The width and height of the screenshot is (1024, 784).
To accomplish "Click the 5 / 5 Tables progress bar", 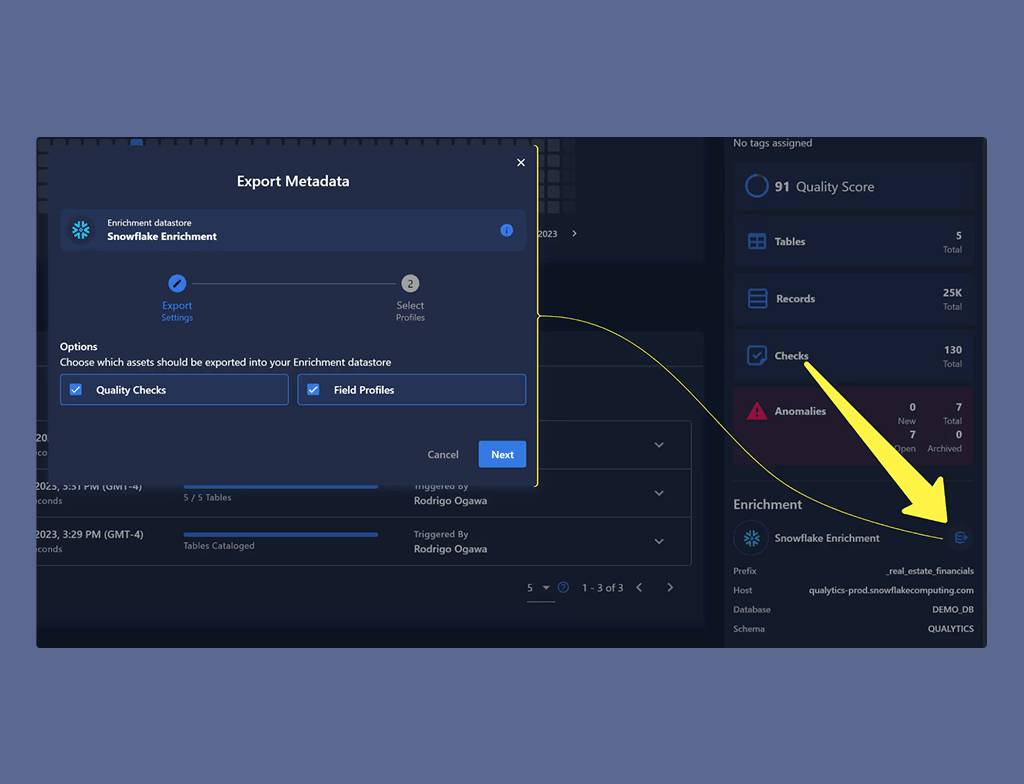I will click(x=281, y=487).
